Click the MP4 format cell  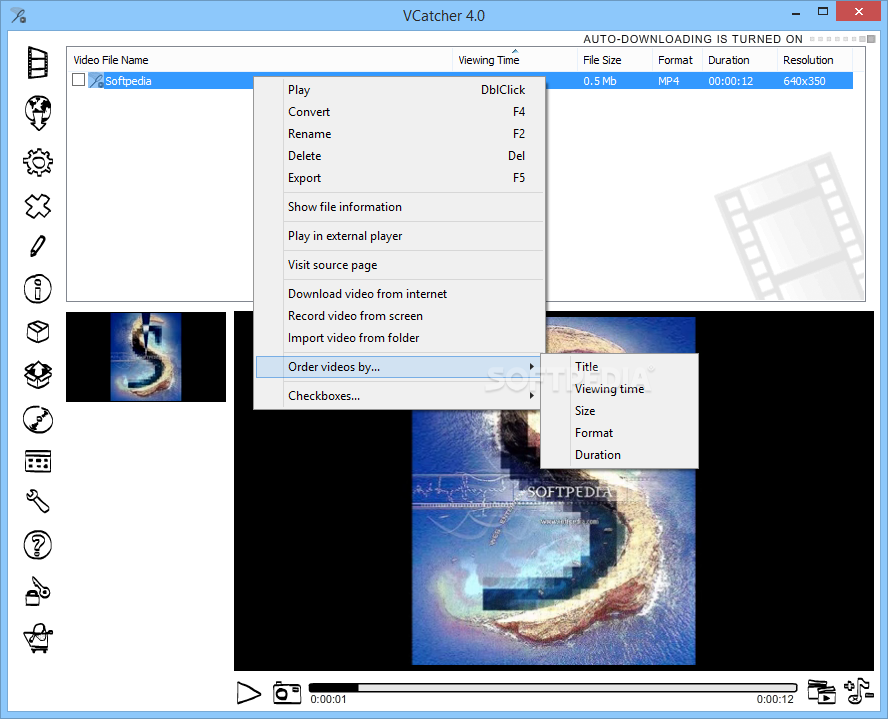tap(668, 81)
